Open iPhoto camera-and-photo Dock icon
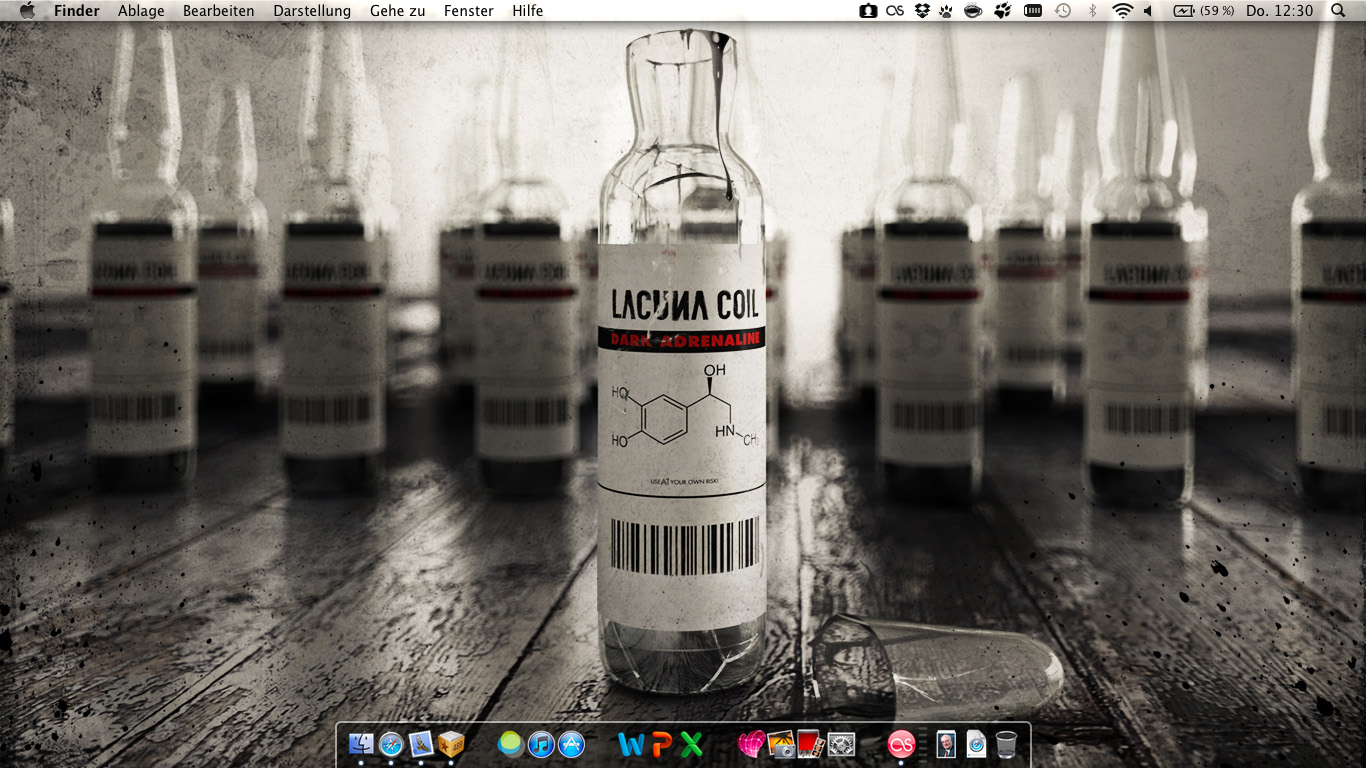Screen dimensions: 1366x768 tap(781, 744)
